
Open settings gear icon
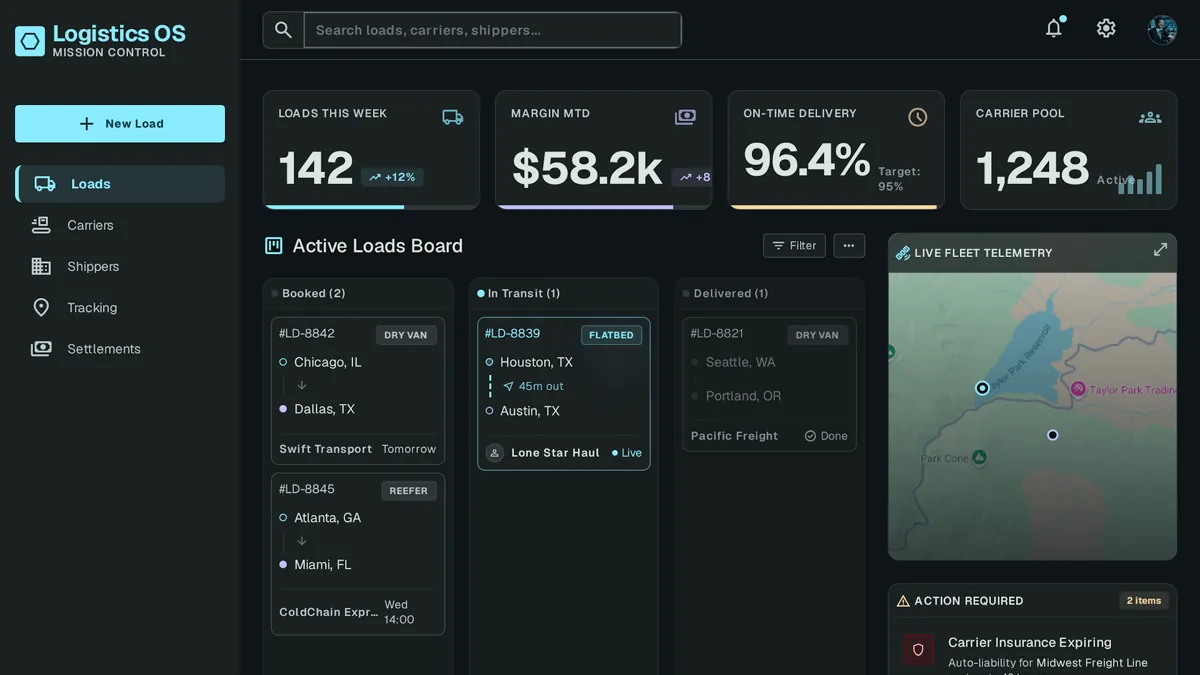pos(1106,28)
